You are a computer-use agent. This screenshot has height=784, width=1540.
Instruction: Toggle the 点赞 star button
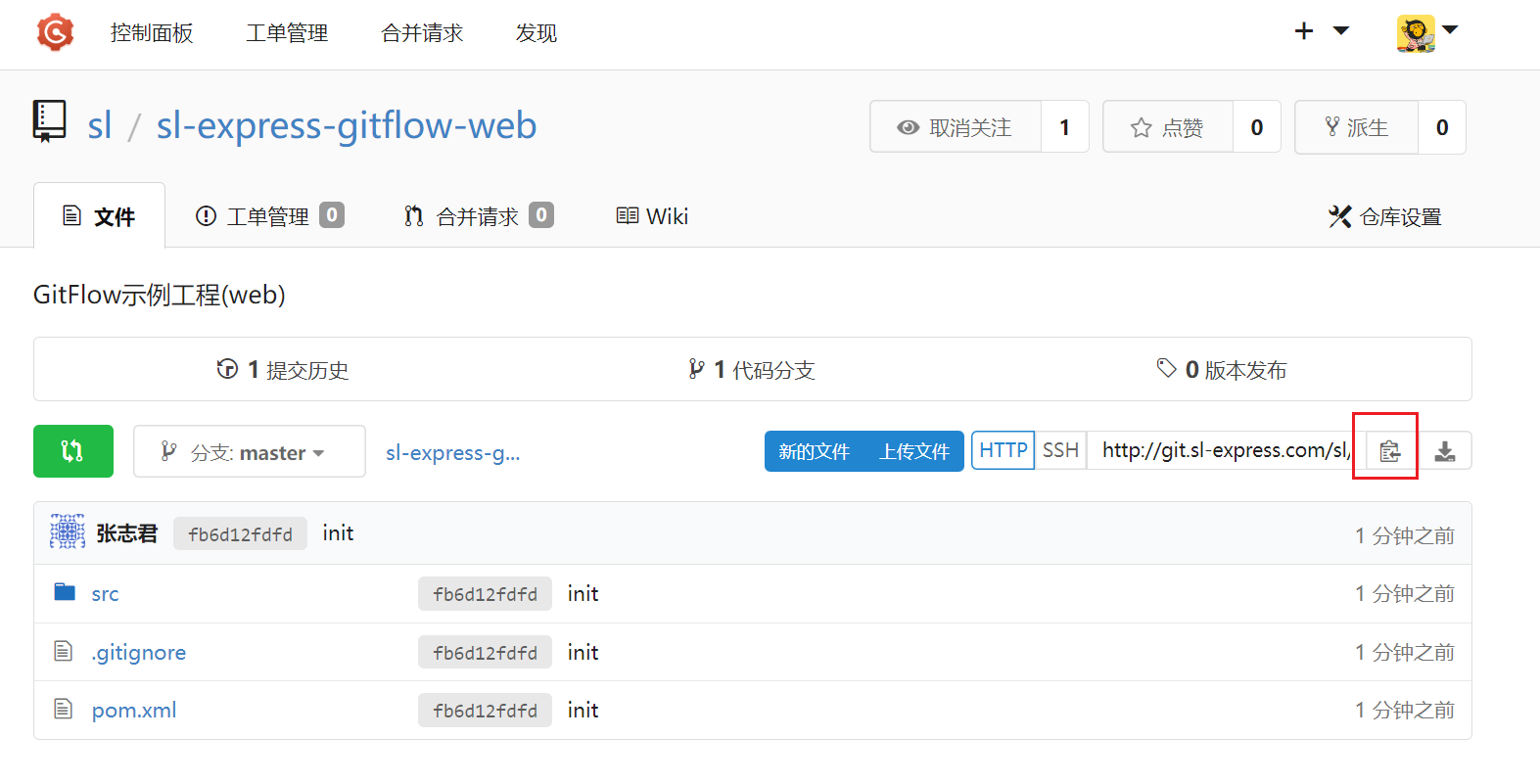1167,127
